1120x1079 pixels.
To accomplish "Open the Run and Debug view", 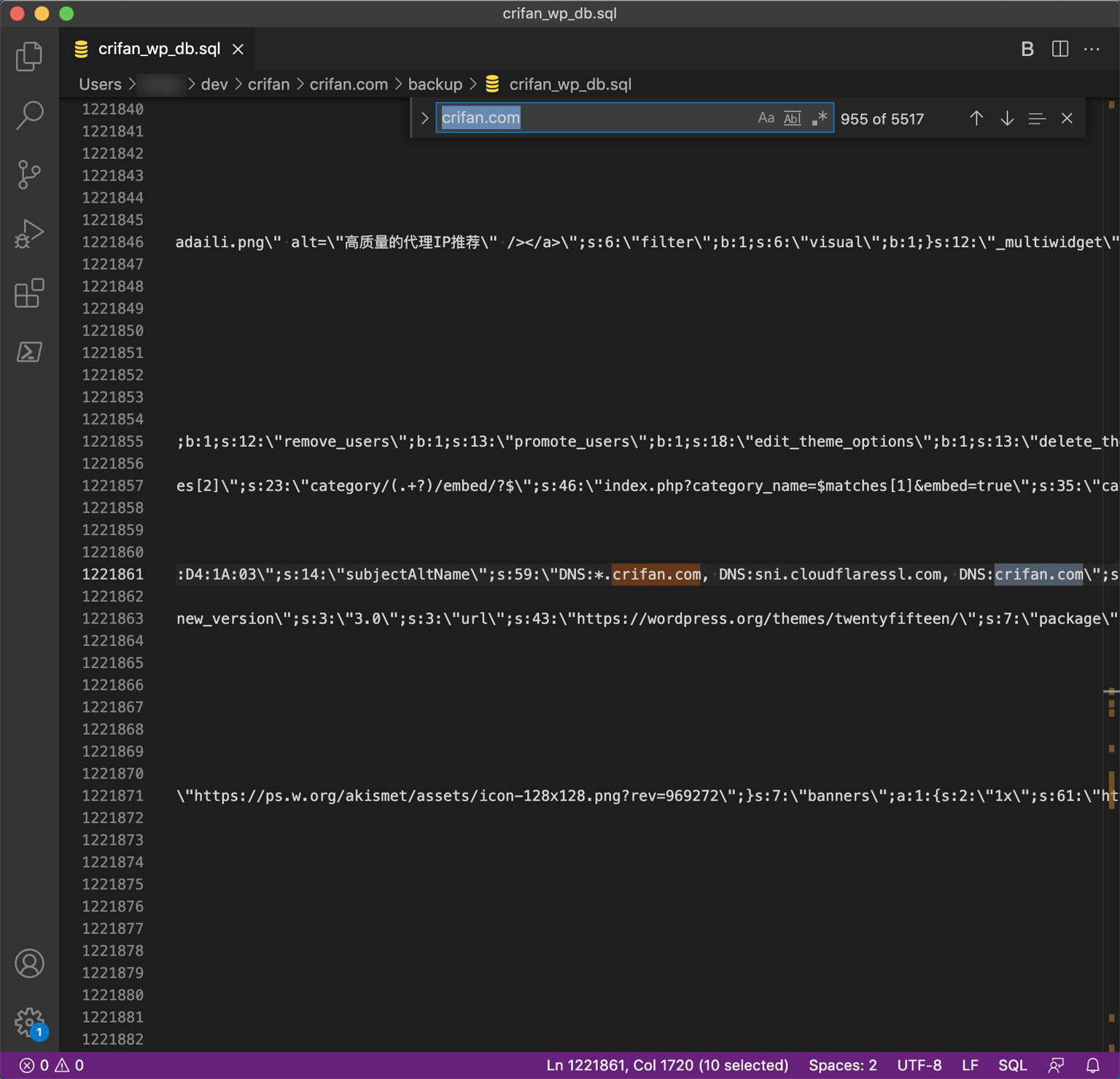I will [x=29, y=234].
